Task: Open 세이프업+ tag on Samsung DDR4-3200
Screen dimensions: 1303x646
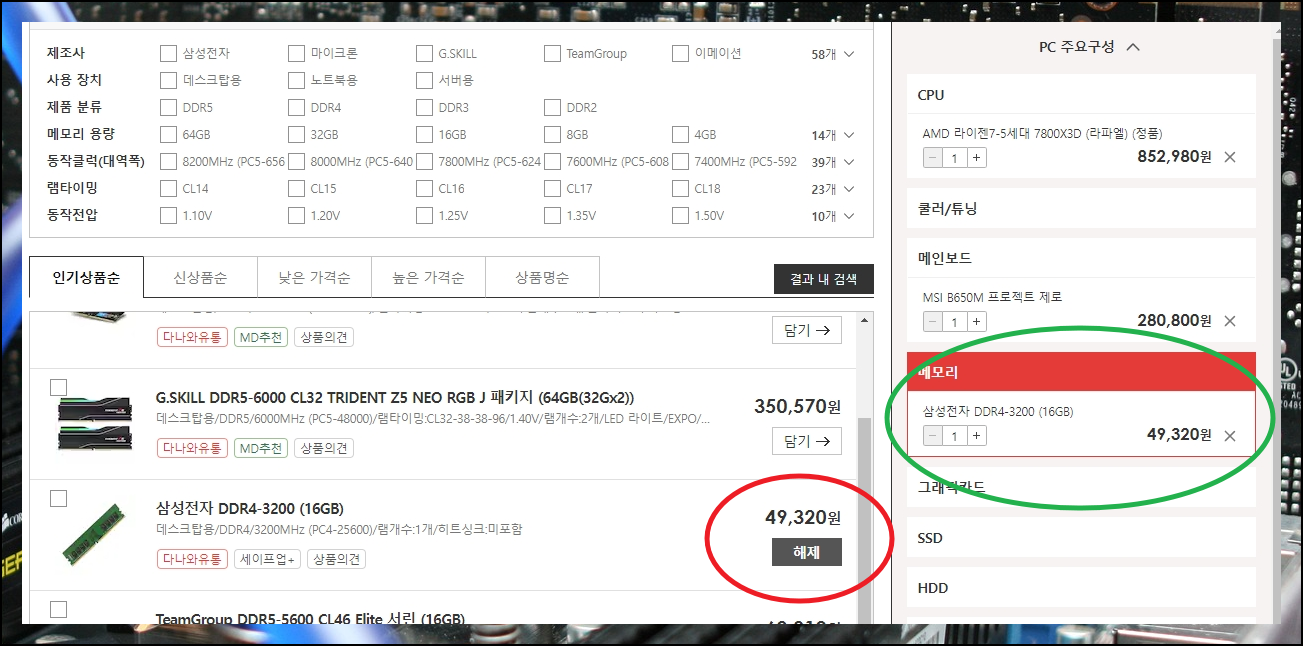Action: click(267, 559)
